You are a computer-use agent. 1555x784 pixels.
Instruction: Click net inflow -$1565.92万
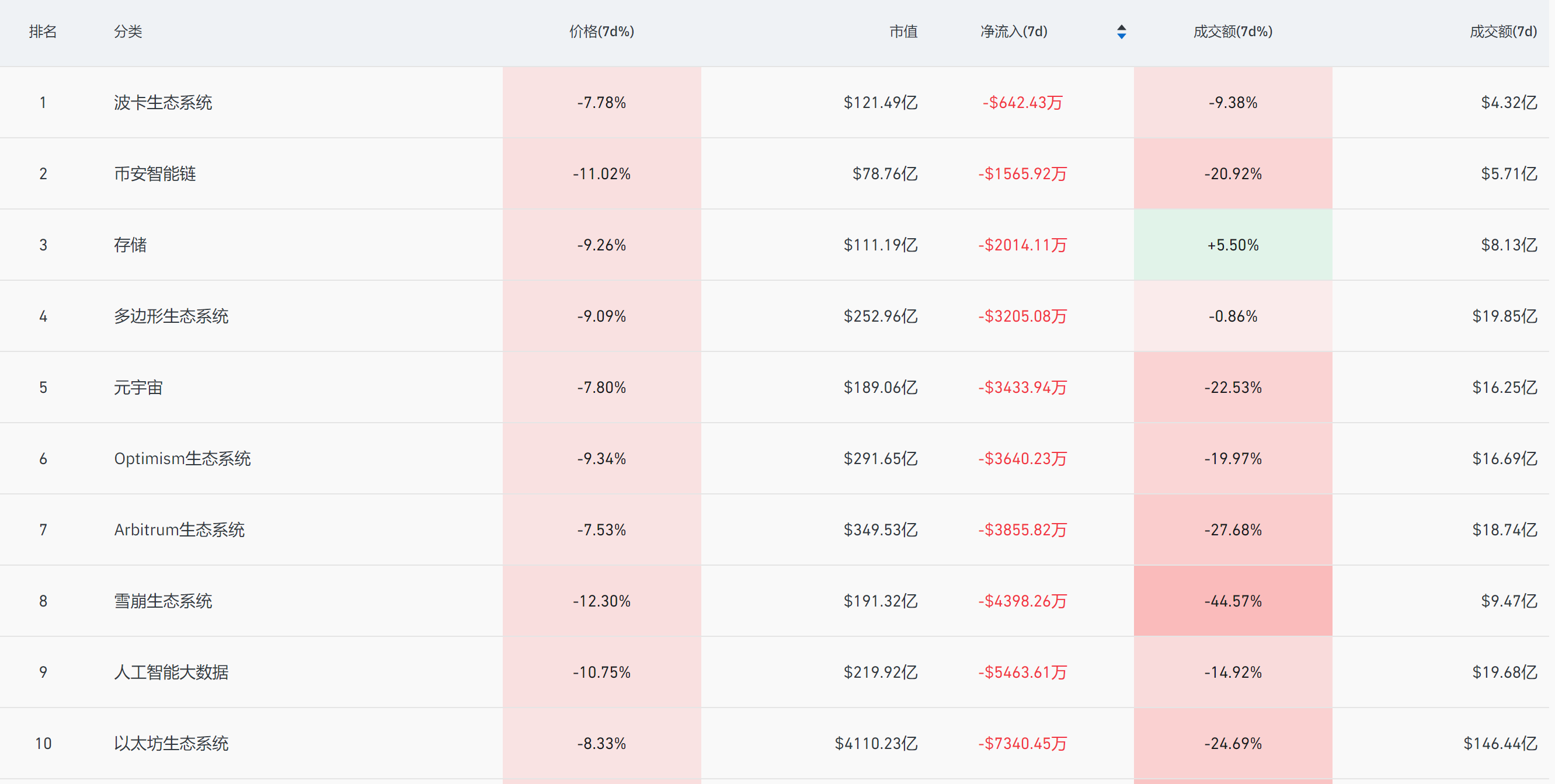(x=1022, y=174)
